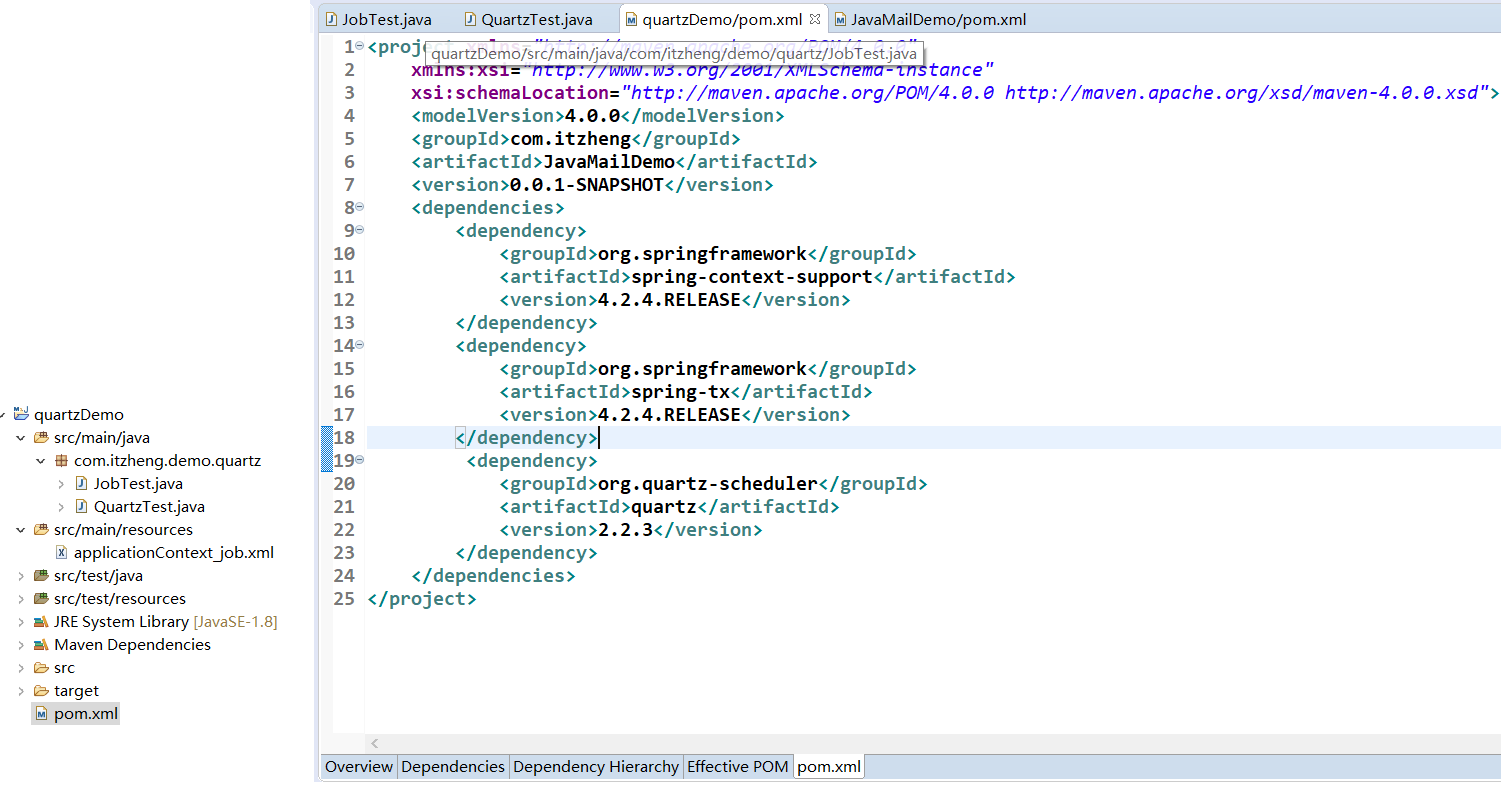Image resolution: width=1501 pixels, height=795 pixels.
Task: Click the target folder icon
Action: [41, 690]
